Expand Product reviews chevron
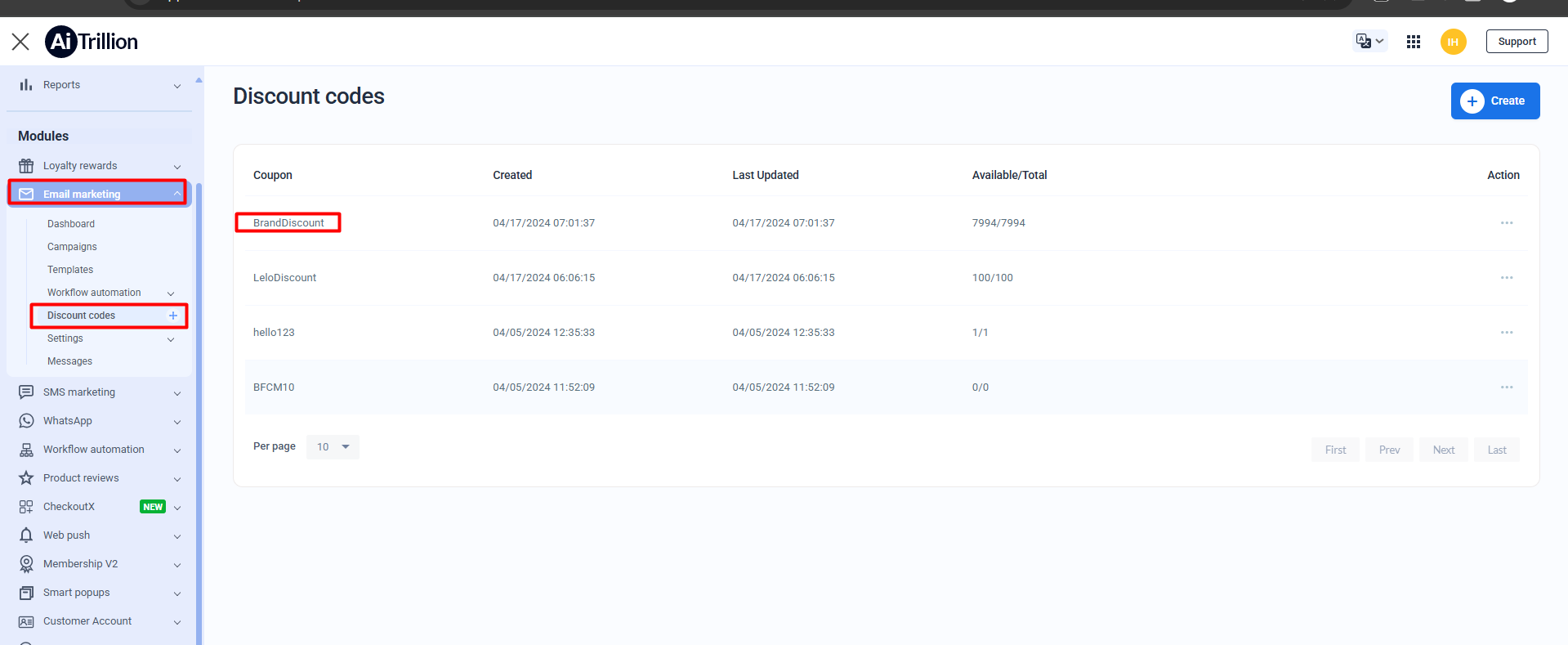This screenshot has height=645, width=1568. (x=177, y=479)
